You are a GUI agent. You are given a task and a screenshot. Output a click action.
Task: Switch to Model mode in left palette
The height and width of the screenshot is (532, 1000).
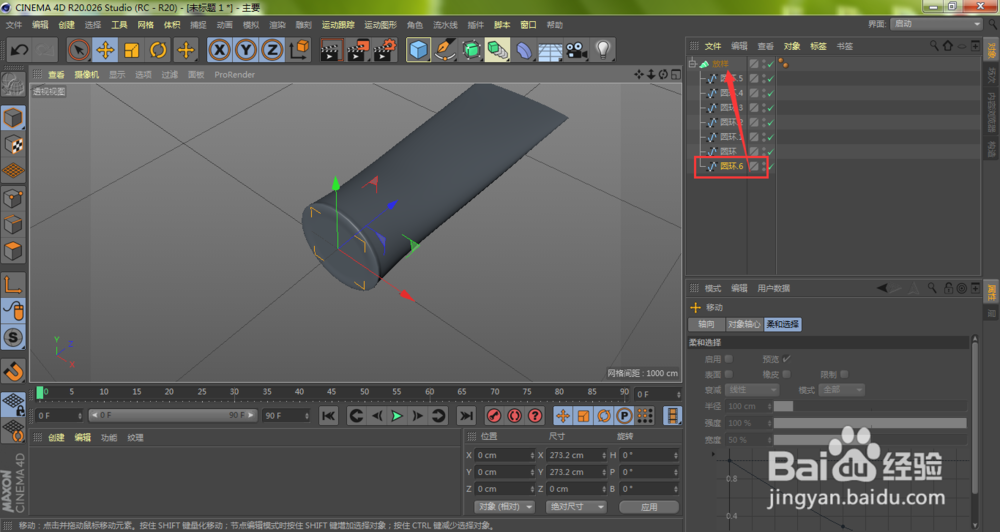click(x=13, y=118)
